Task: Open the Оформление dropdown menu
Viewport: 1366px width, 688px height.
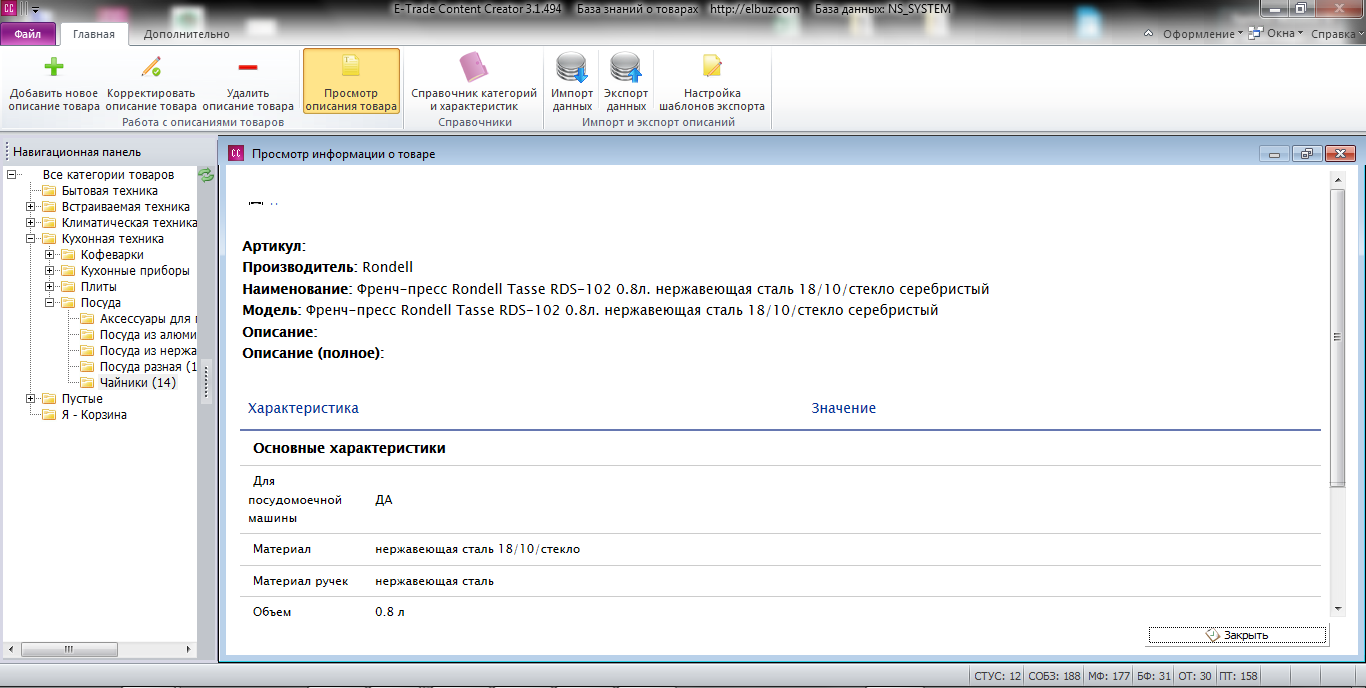Action: click(1202, 34)
